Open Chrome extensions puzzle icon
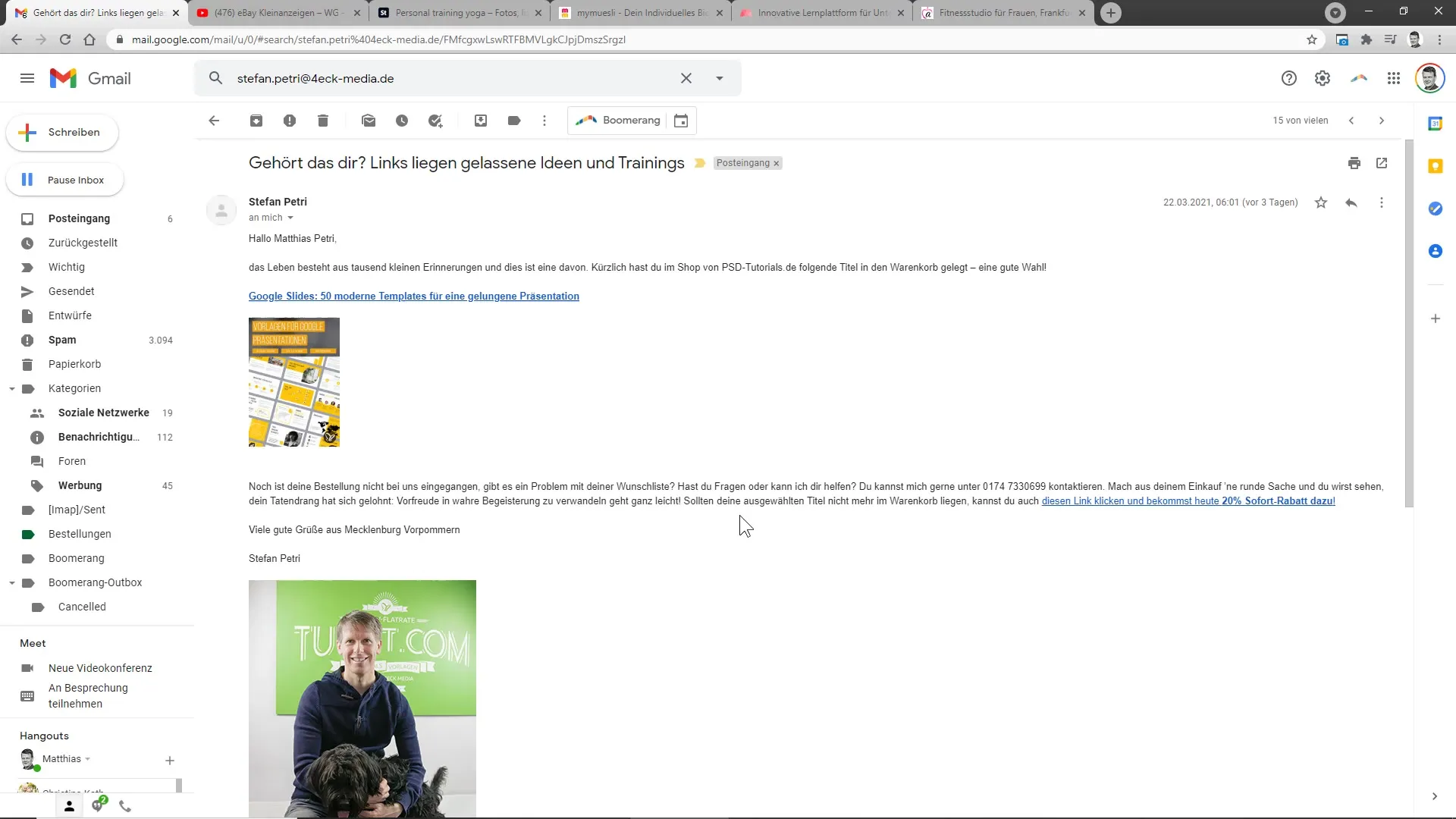Image resolution: width=1456 pixels, height=819 pixels. [1367, 39]
